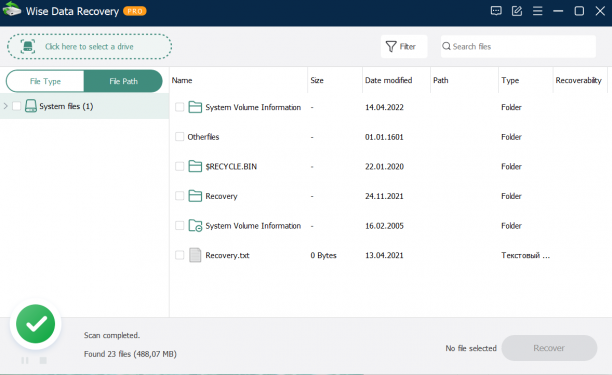Select the Otherfiles folder name
This screenshot has width=612, height=375.
point(203,137)
